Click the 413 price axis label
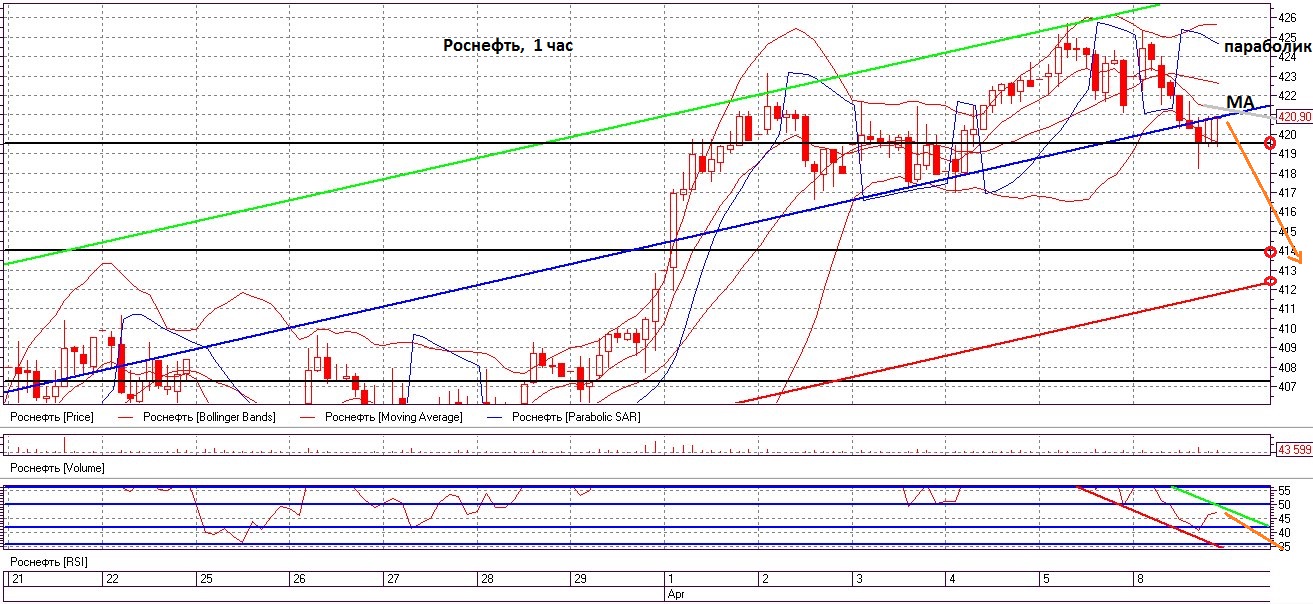Screen dimensions: 1313x604 pyautogui.click(x=1288, y=270)
